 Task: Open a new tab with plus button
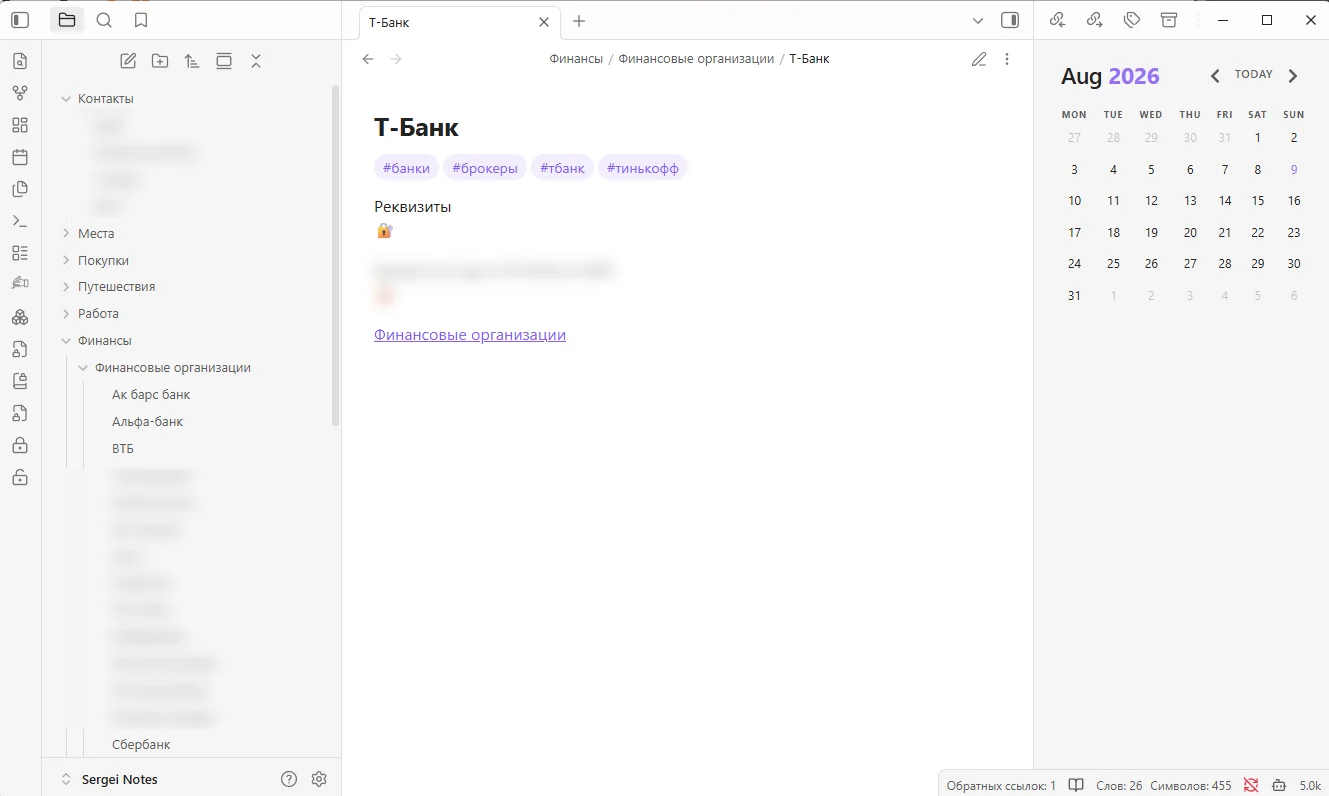(579, 21)
